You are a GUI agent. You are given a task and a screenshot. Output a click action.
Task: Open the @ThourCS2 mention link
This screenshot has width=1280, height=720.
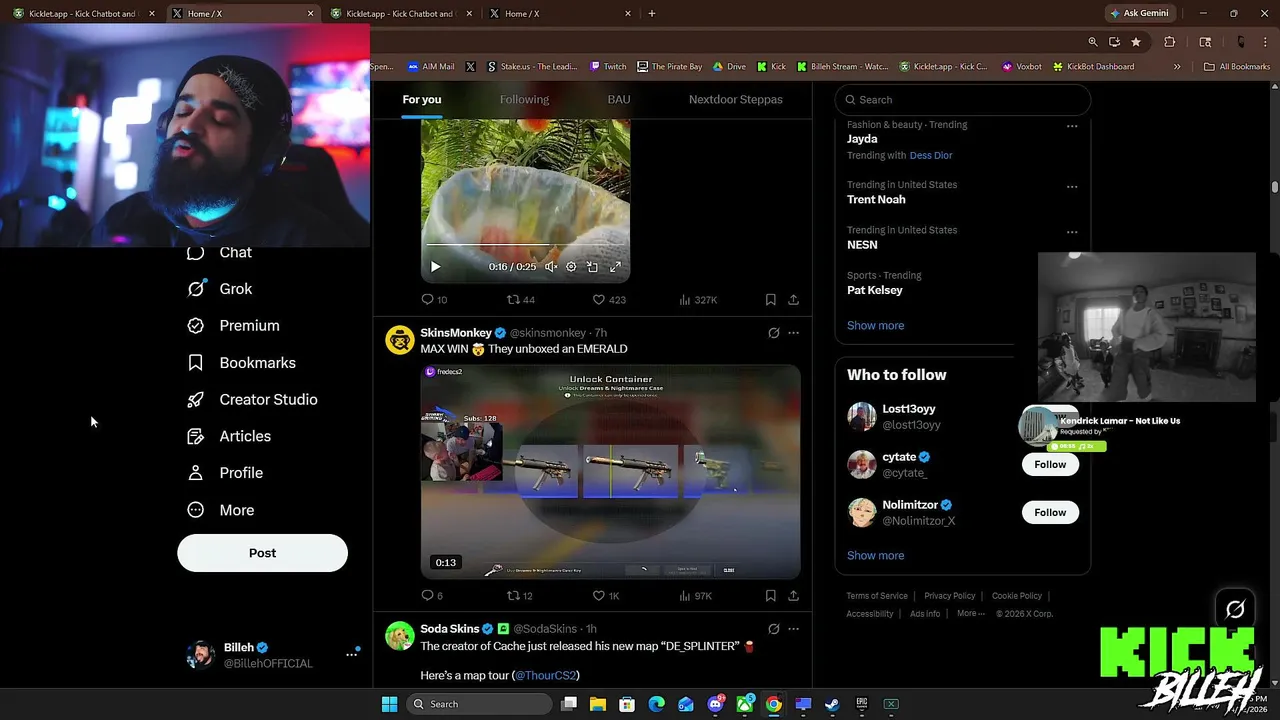[x=547, y=676]
